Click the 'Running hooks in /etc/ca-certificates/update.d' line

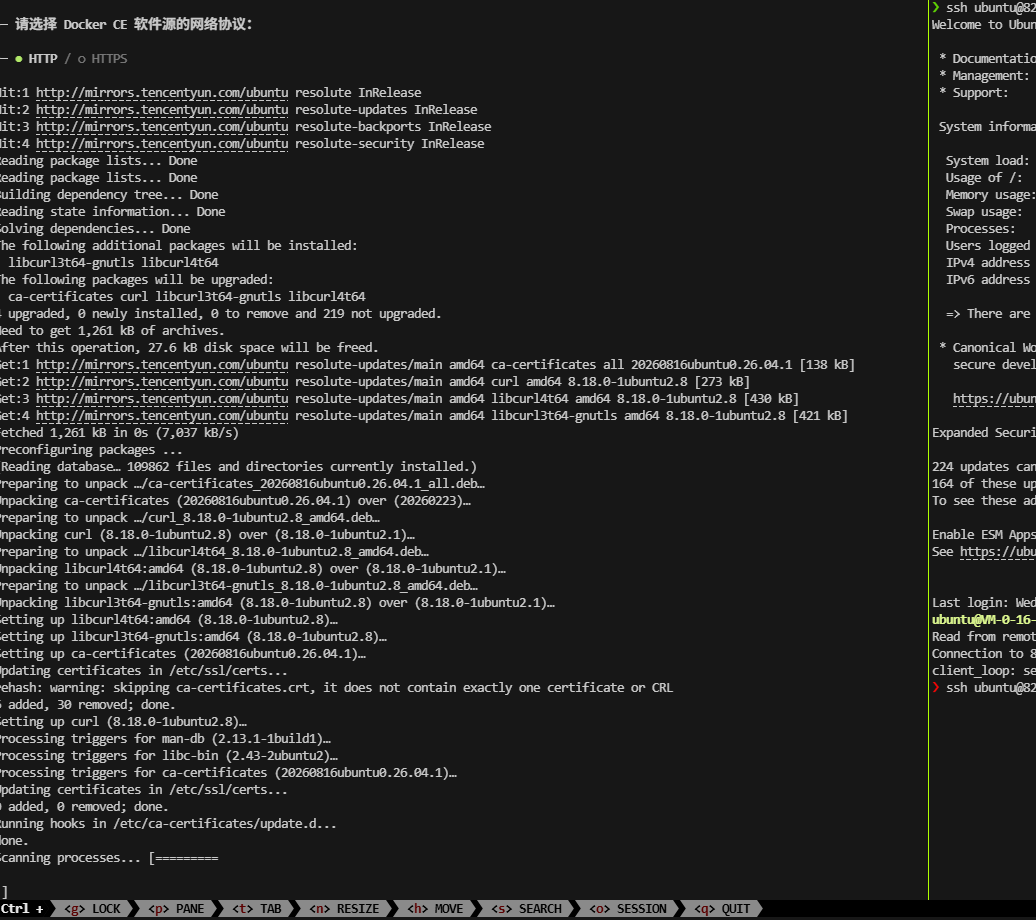[168, 824]
